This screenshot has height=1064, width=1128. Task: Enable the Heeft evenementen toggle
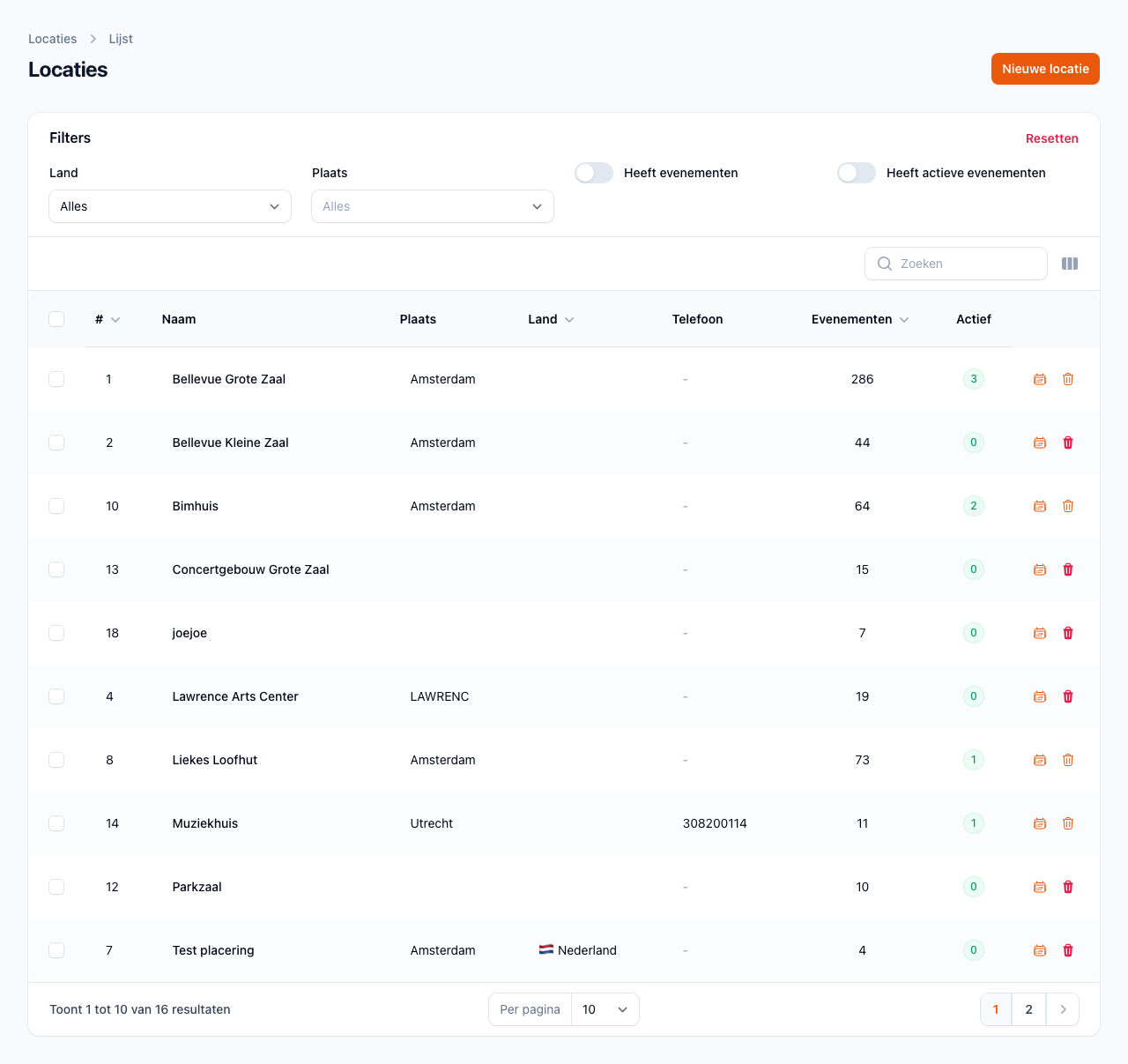pos(594,173)
